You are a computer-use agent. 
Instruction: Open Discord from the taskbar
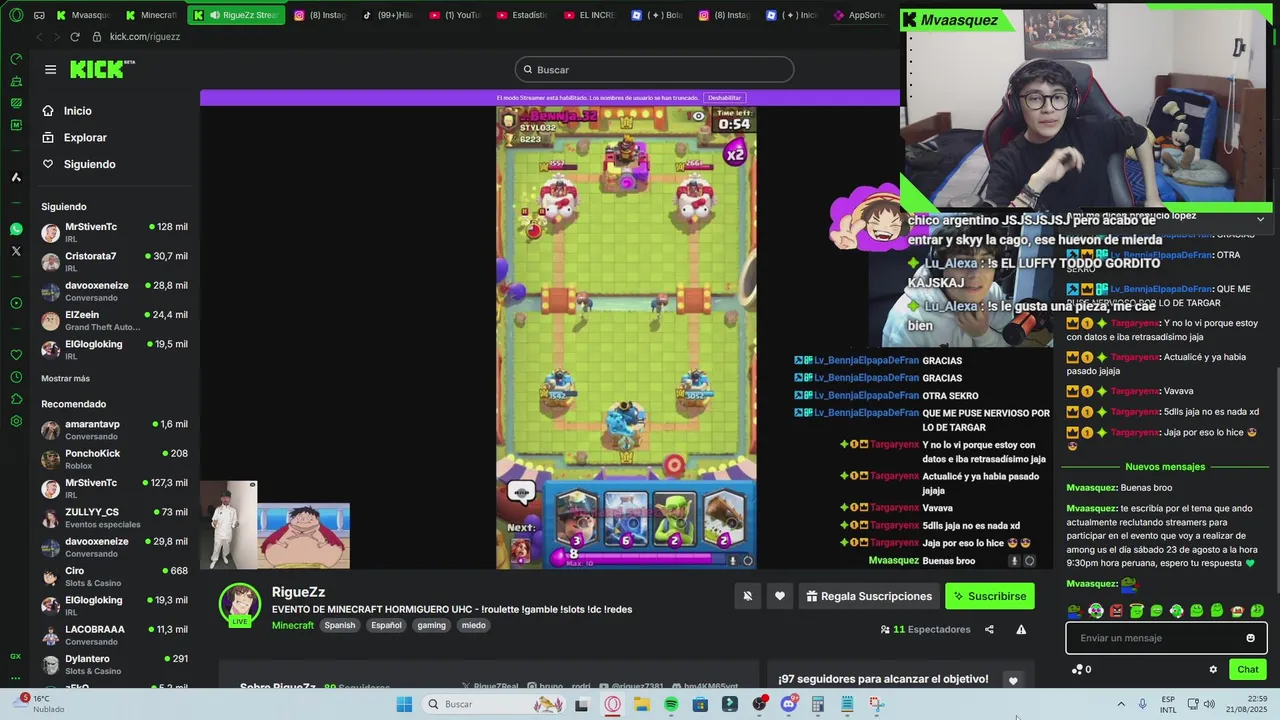coord(788,704)
